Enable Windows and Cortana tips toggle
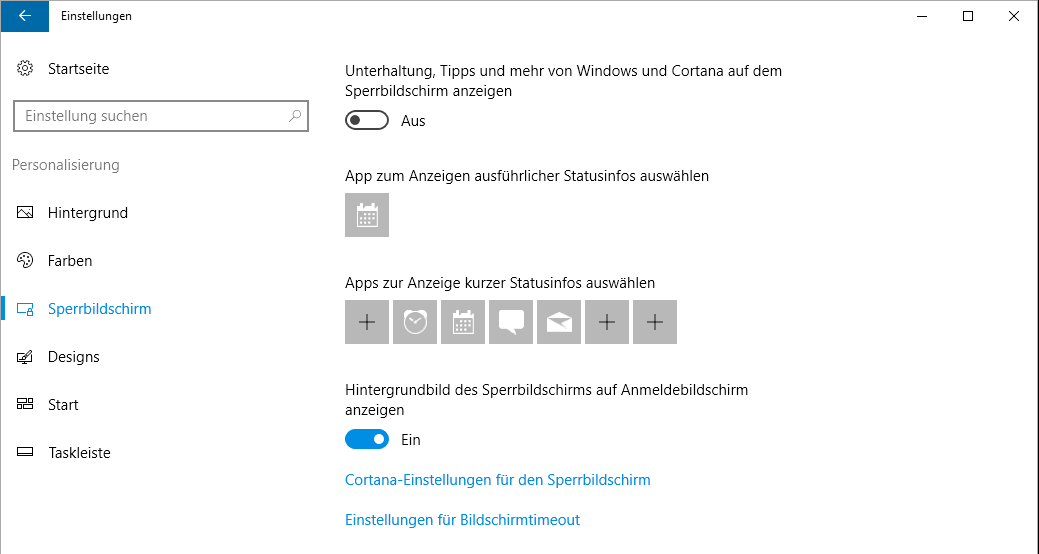 point(366,121)
